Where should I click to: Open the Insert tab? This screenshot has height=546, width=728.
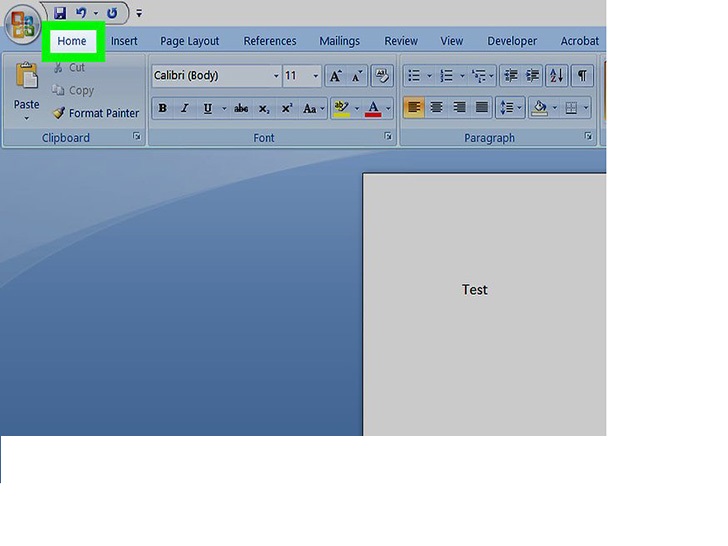[x=124, y=41]
